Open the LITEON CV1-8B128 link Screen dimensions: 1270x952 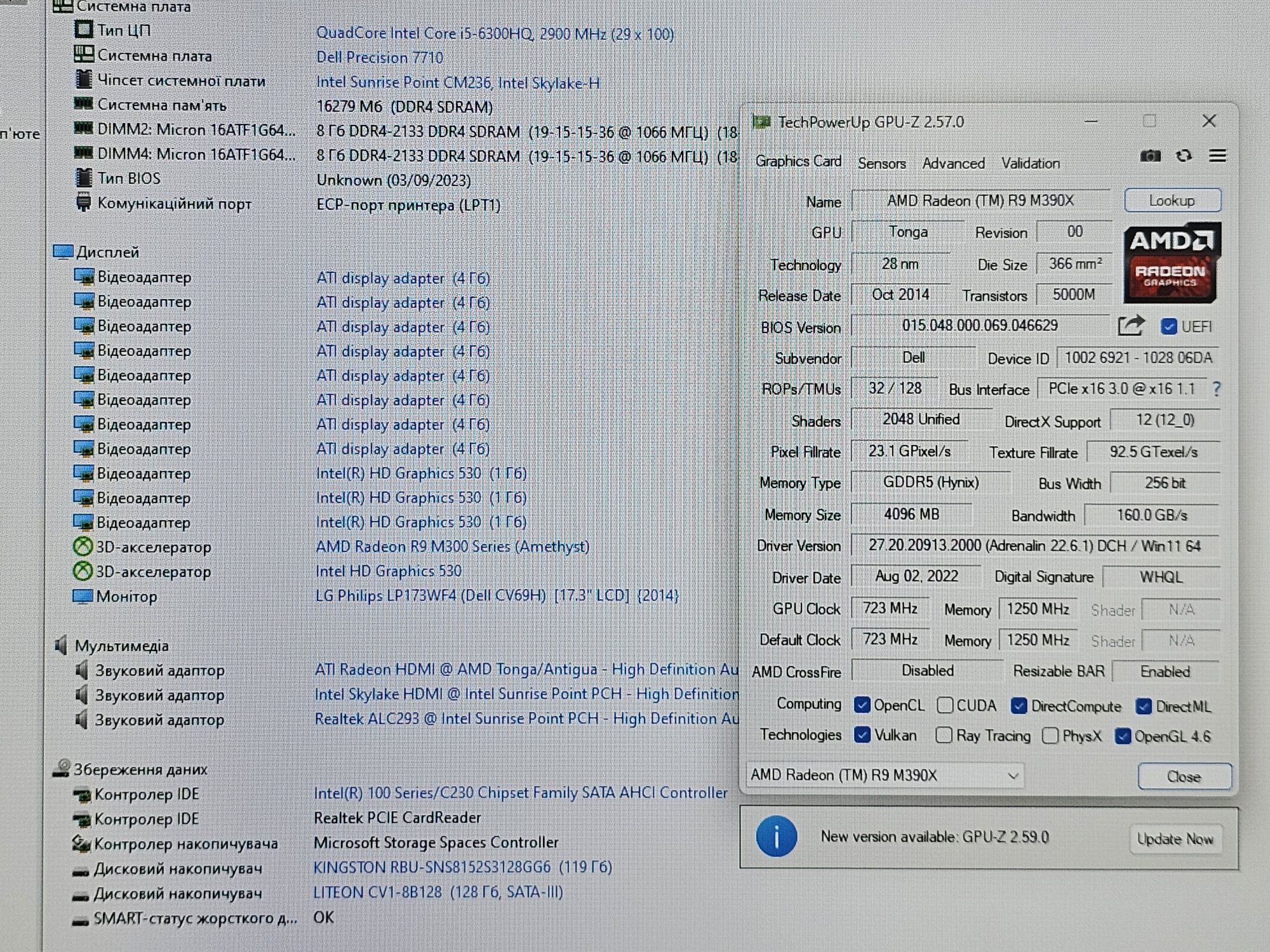[438, 892]
